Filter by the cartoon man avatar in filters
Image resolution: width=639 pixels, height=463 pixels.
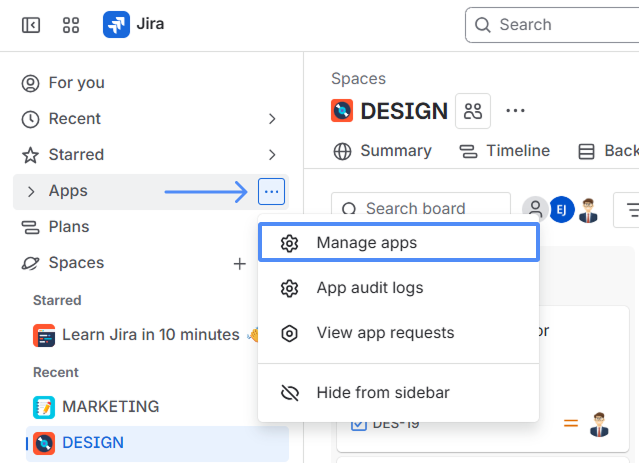tap(588, 210)
